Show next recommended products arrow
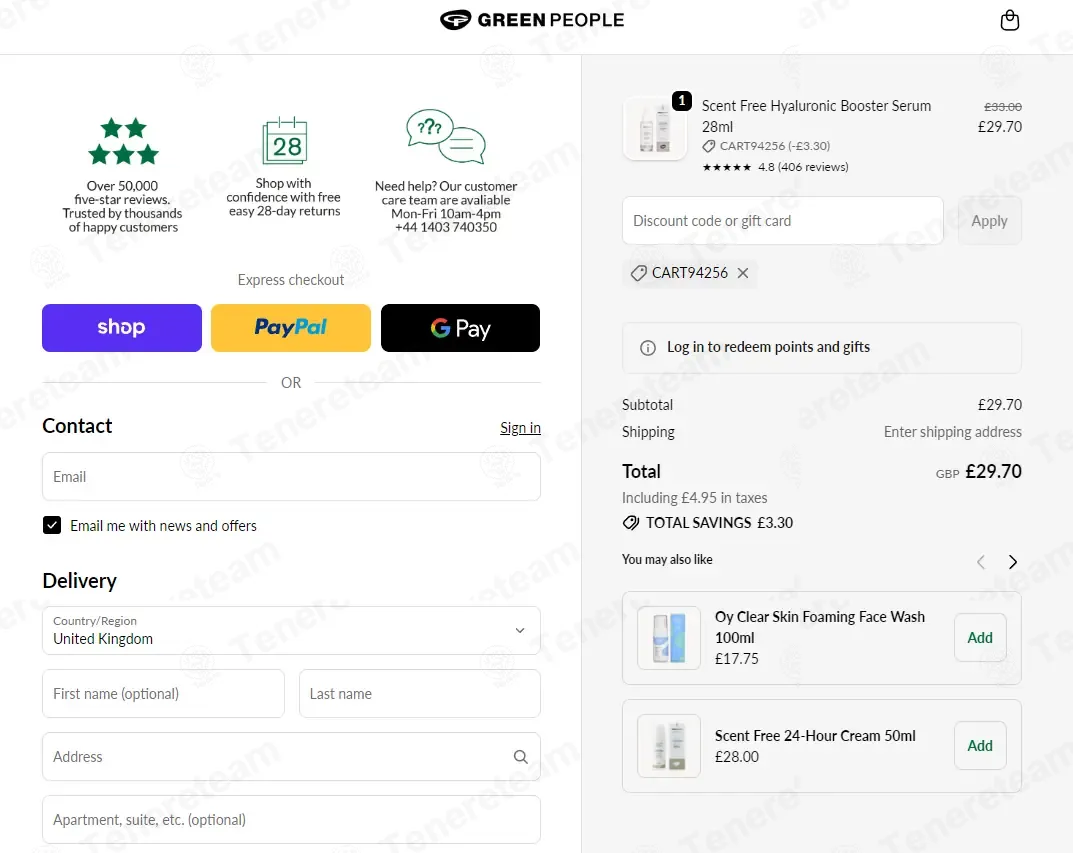 pyautogui.click(x=1013, y=562)
